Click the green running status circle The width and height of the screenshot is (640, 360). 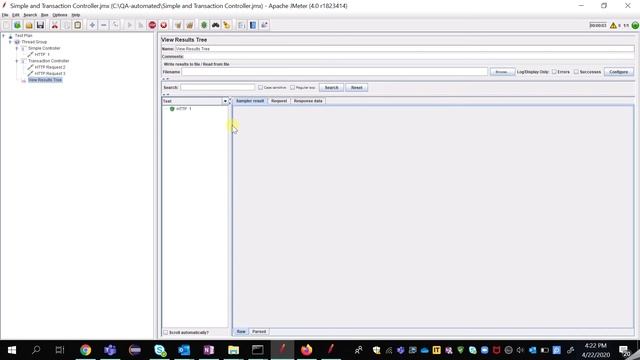click(x=635, y=25)
